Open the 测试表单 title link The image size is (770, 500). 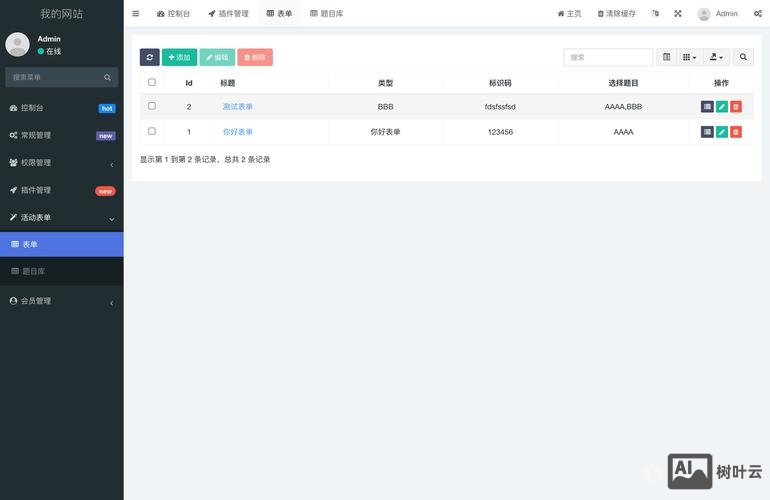tap(238, 107)
